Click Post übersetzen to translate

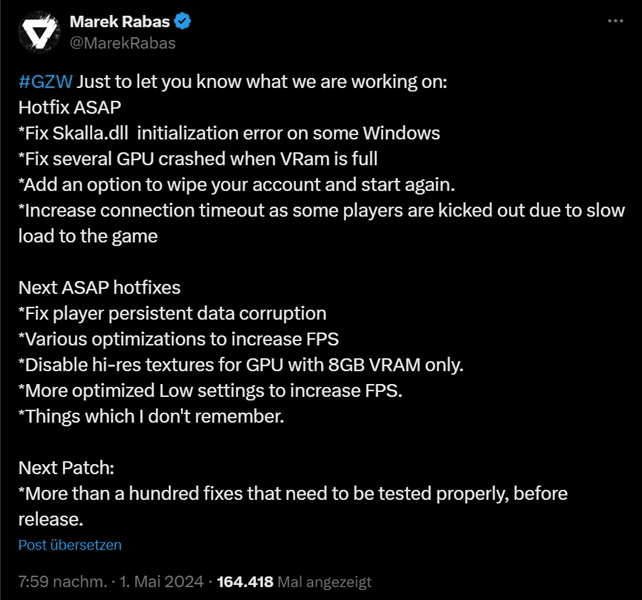coord(70,545)
